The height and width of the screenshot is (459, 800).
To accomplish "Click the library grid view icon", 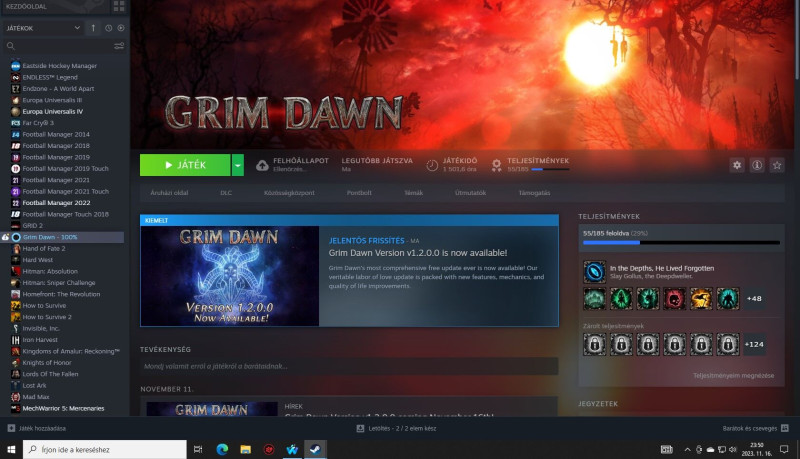I will (119, 6).
